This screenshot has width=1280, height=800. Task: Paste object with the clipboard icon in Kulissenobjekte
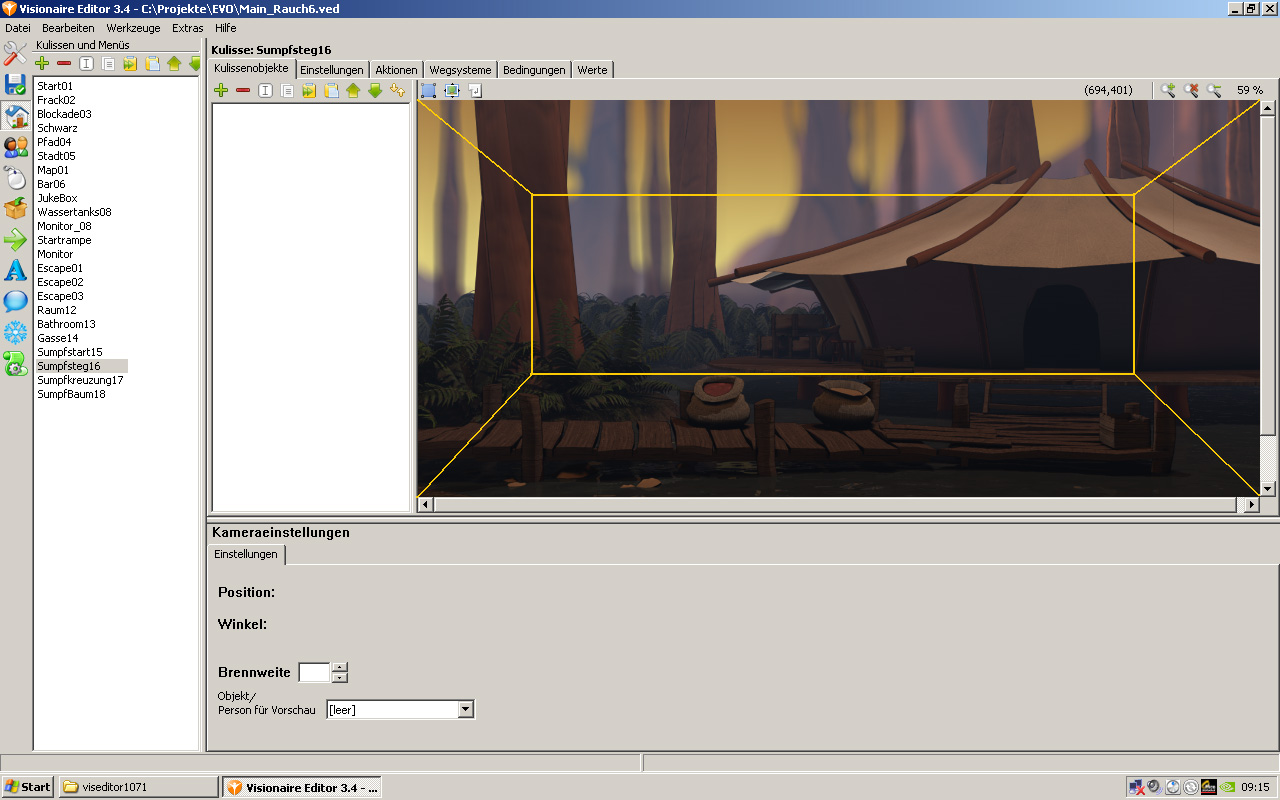[331, 91]
